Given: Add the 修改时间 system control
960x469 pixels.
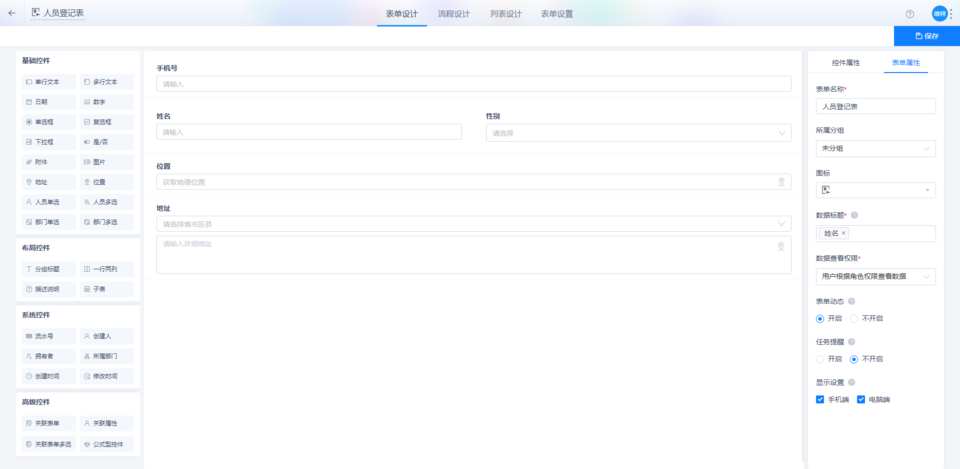Looking at the screenshot, I should coord(107,377).
